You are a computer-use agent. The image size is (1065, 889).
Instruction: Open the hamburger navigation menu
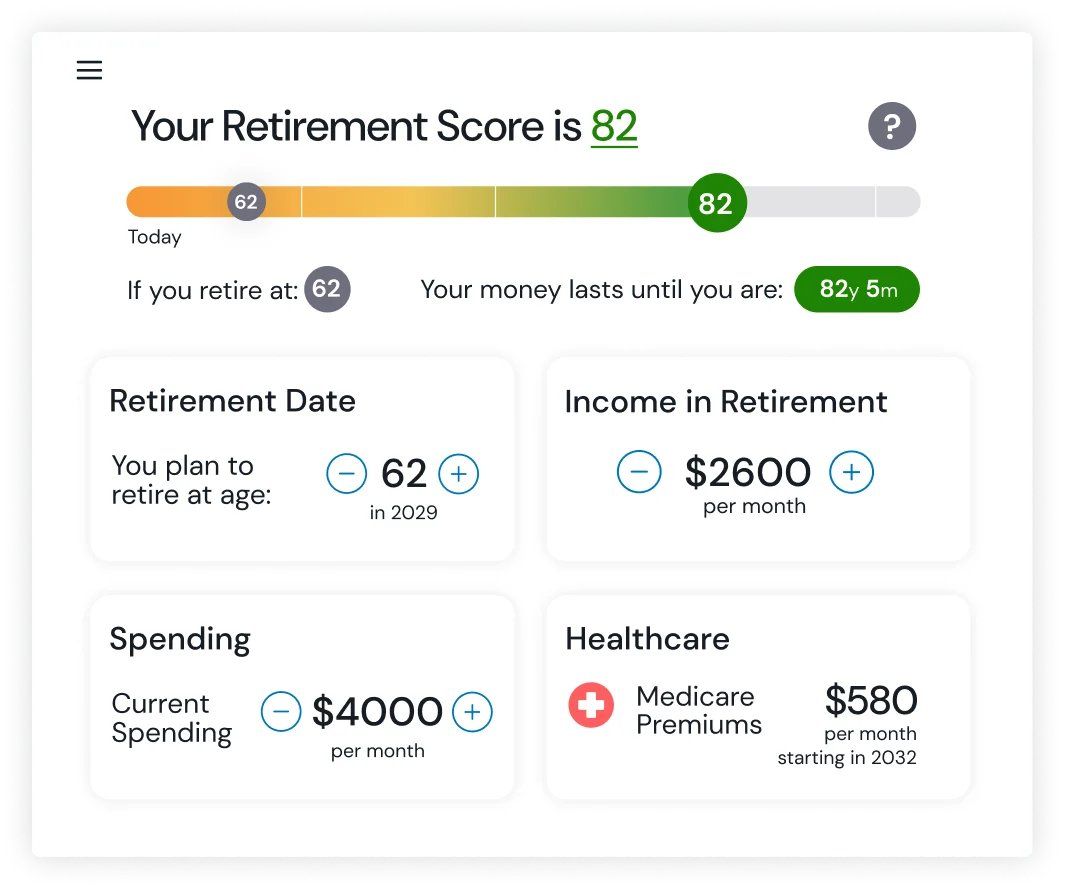point(89,70)
